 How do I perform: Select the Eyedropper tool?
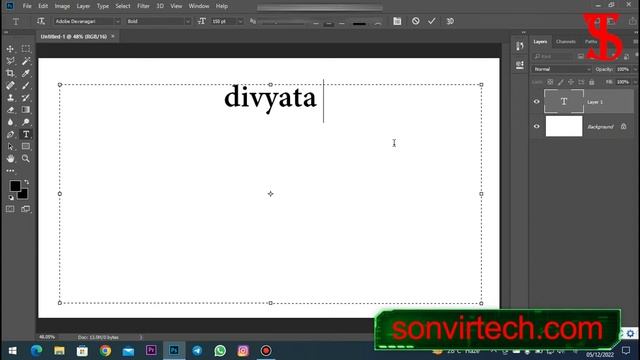26,73
